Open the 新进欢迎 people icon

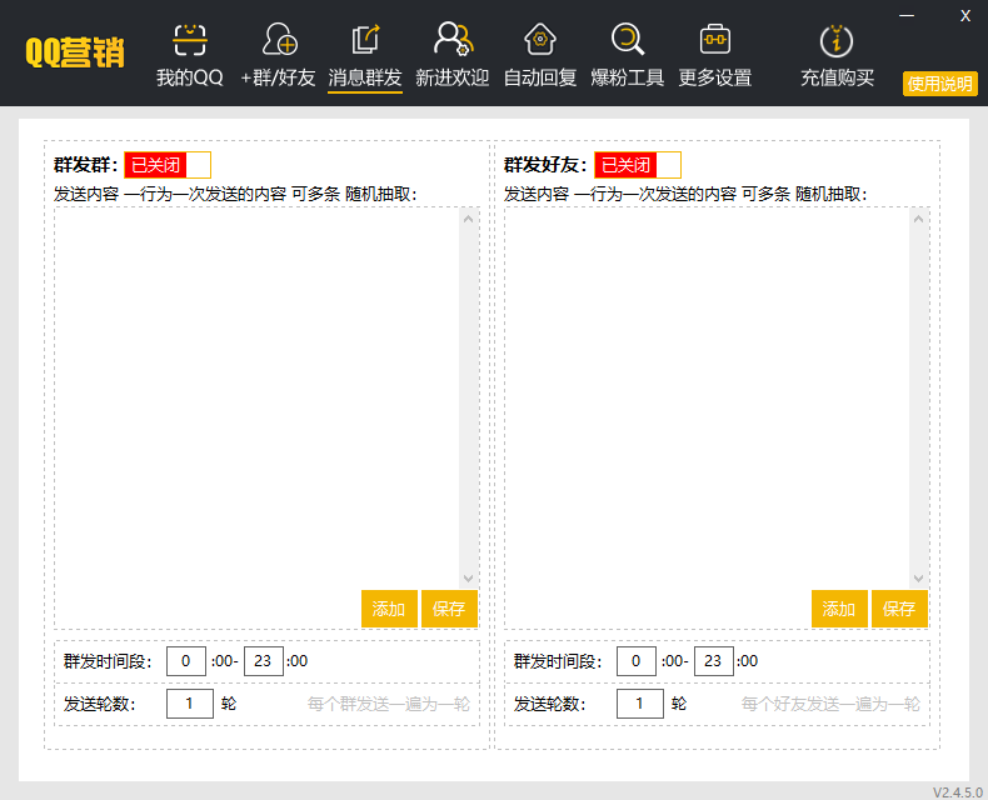(452, 39)
